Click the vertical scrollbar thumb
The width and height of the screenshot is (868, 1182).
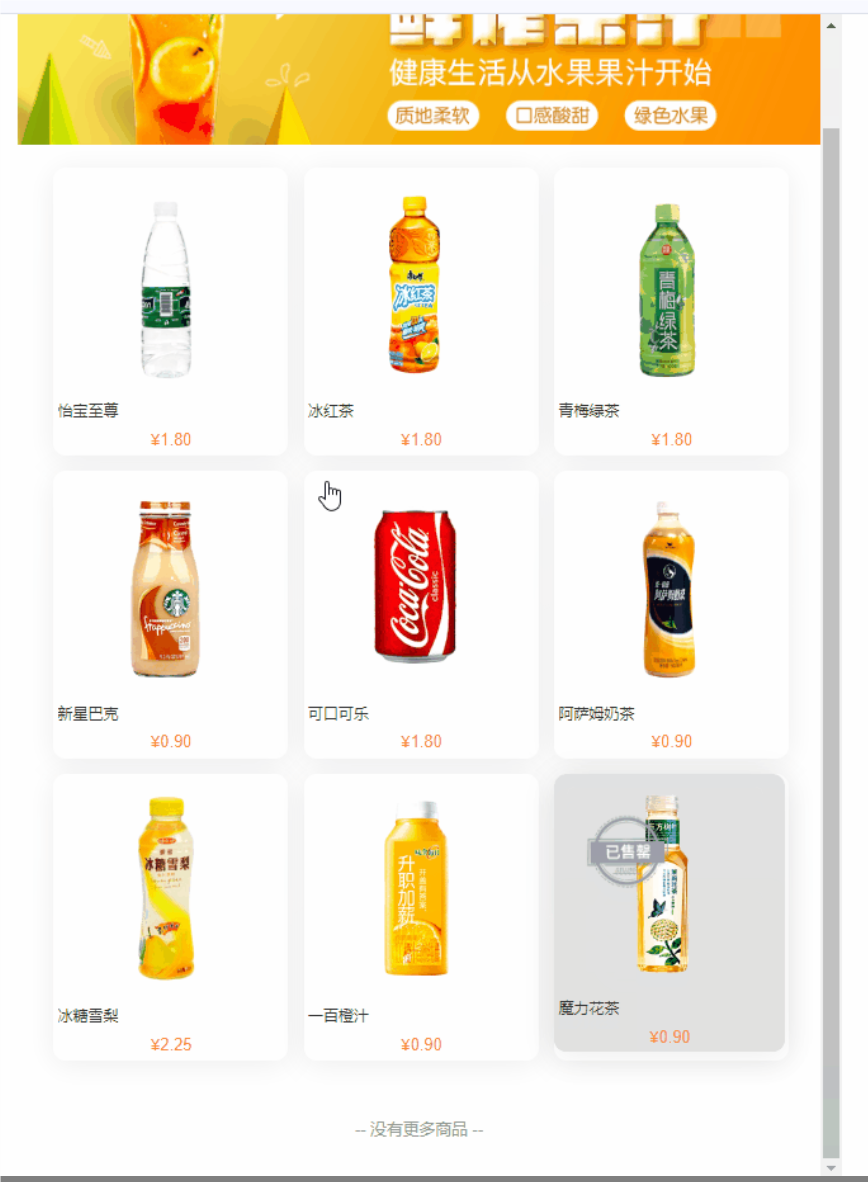831,642
